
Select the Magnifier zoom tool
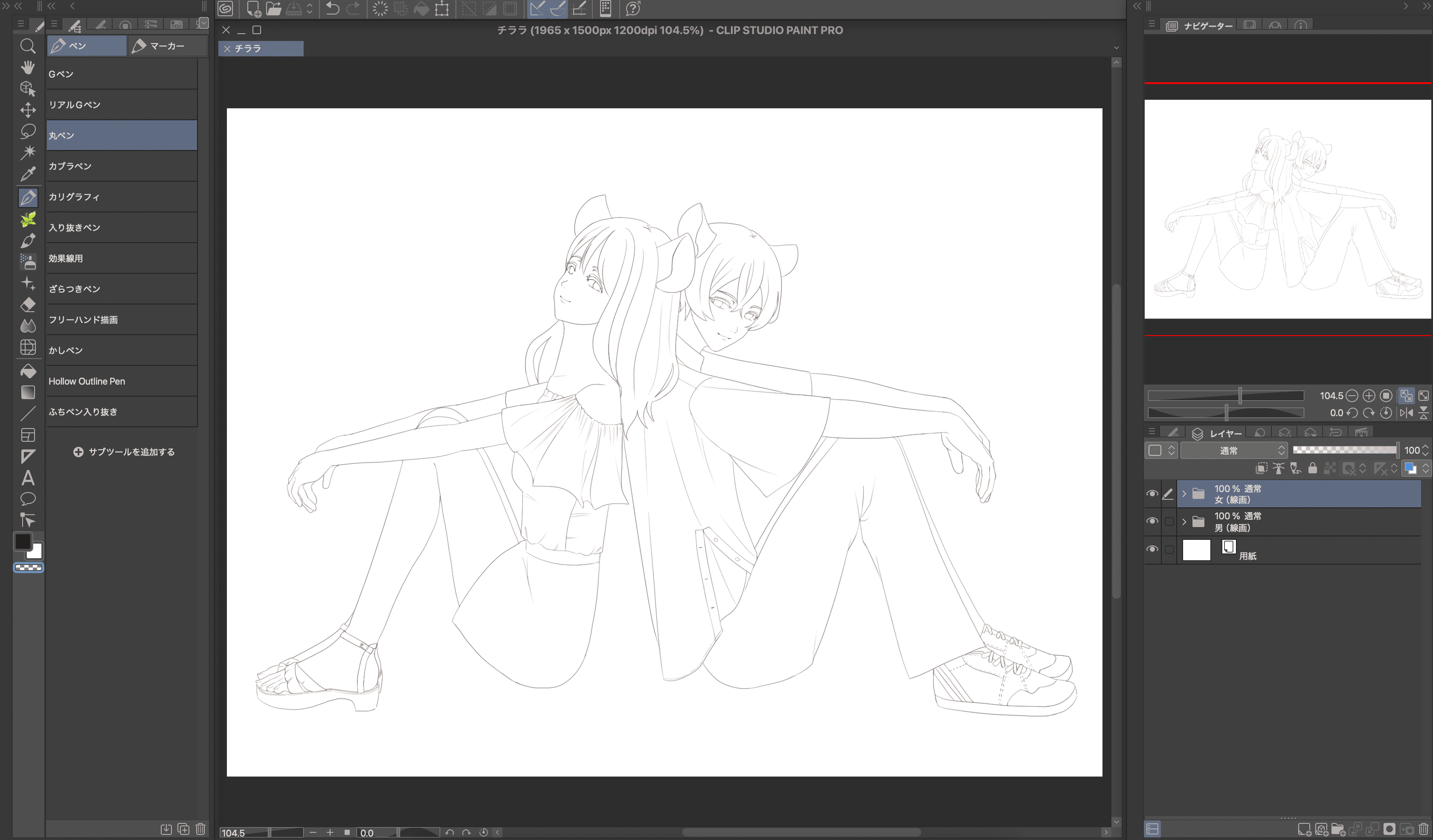27,46
